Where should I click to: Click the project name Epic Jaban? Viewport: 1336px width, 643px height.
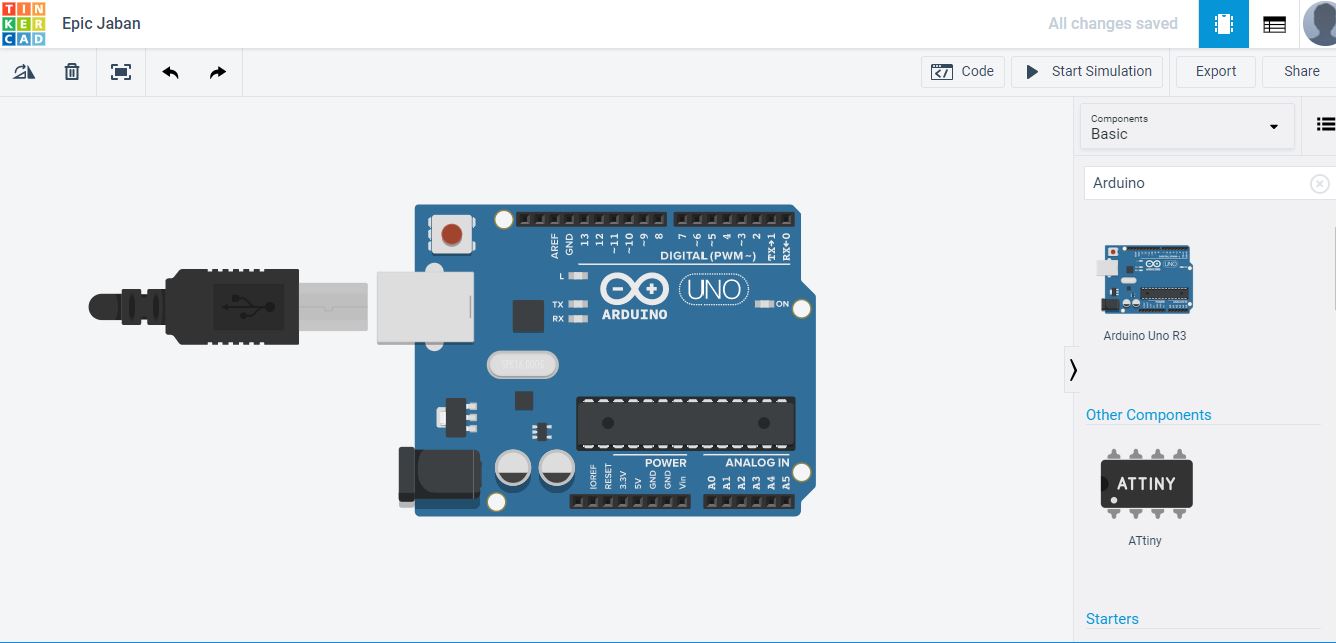101,24
